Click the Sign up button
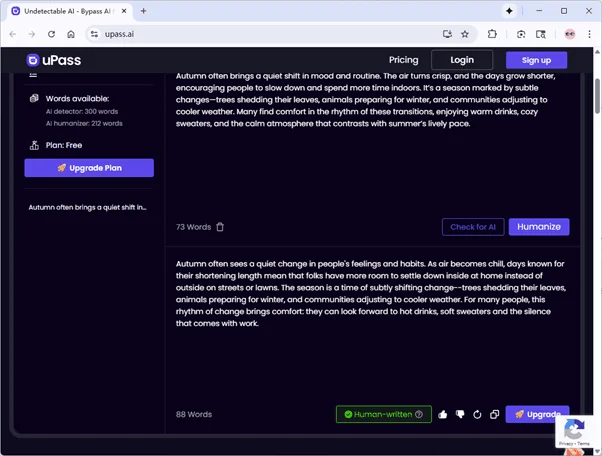602x456 pixels. (536, 60)
